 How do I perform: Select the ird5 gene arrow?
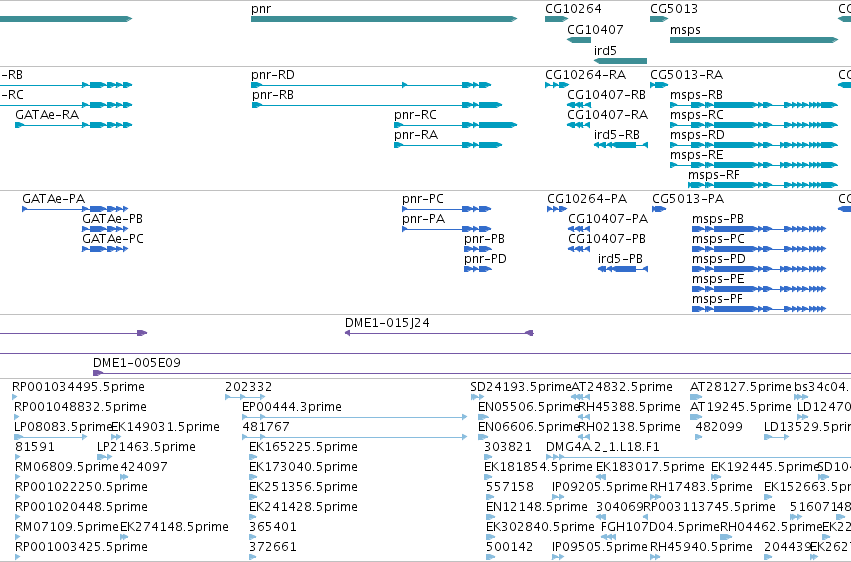pos(620,61)
